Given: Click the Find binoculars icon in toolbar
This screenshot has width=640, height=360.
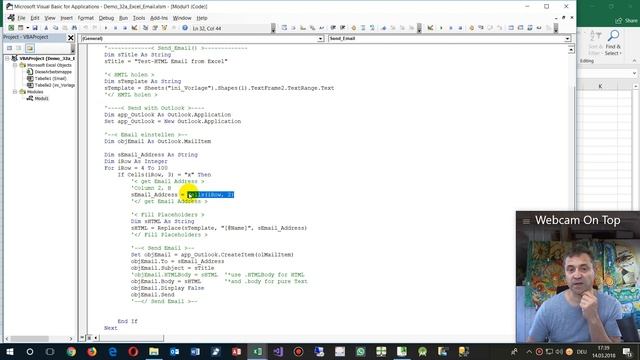Looking at the screenshot, I should click(74, 28).
